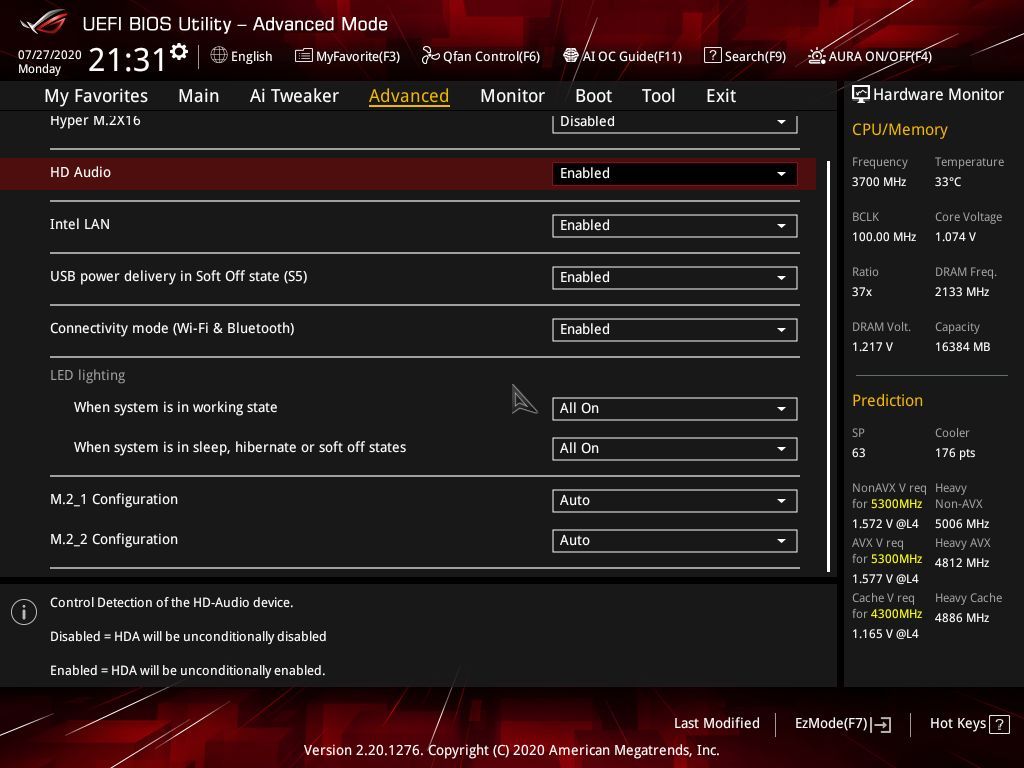Click the Hardware Monitor screen icon
This screenshot has height=768, width=1024.
tap(861, 95)
